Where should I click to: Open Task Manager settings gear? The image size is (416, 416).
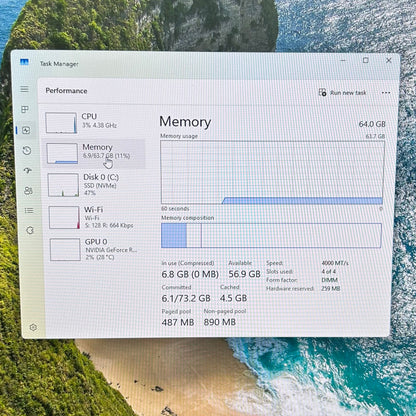click(x=33, y=327)
